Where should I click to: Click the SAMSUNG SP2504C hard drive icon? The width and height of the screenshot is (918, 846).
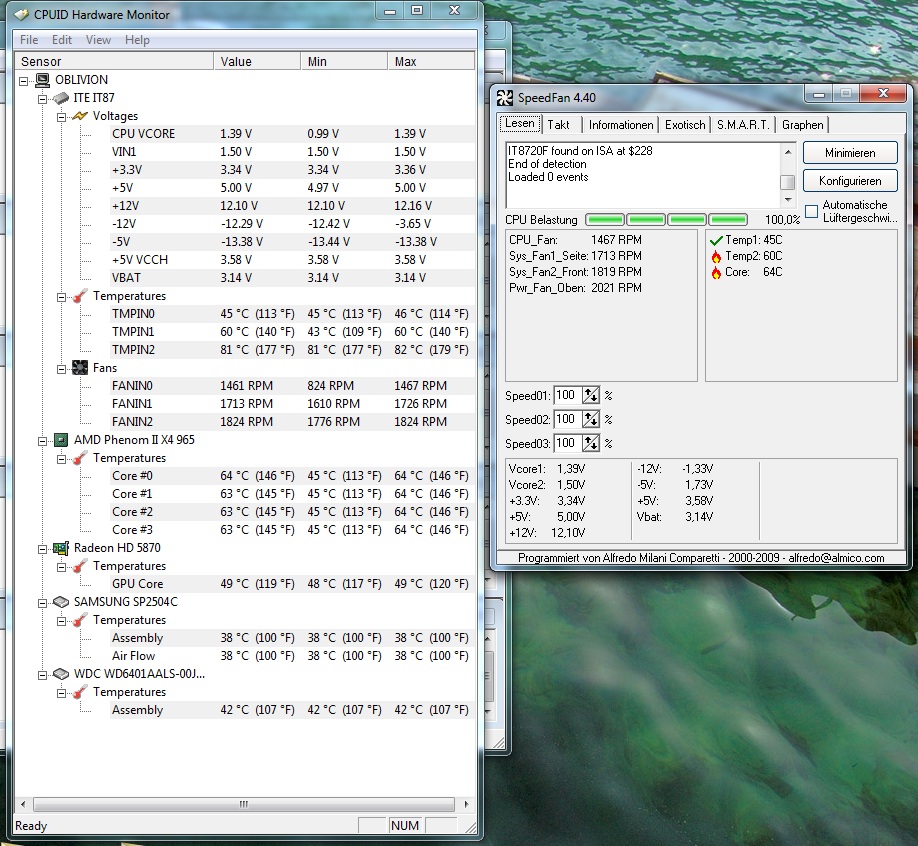click(x=61, y=602)
